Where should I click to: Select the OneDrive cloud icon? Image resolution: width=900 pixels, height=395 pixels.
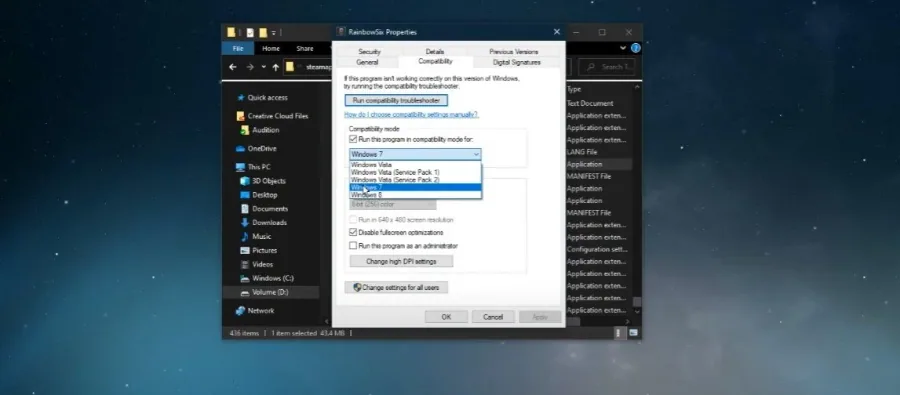pyautogui.click(x=241, y=149)
